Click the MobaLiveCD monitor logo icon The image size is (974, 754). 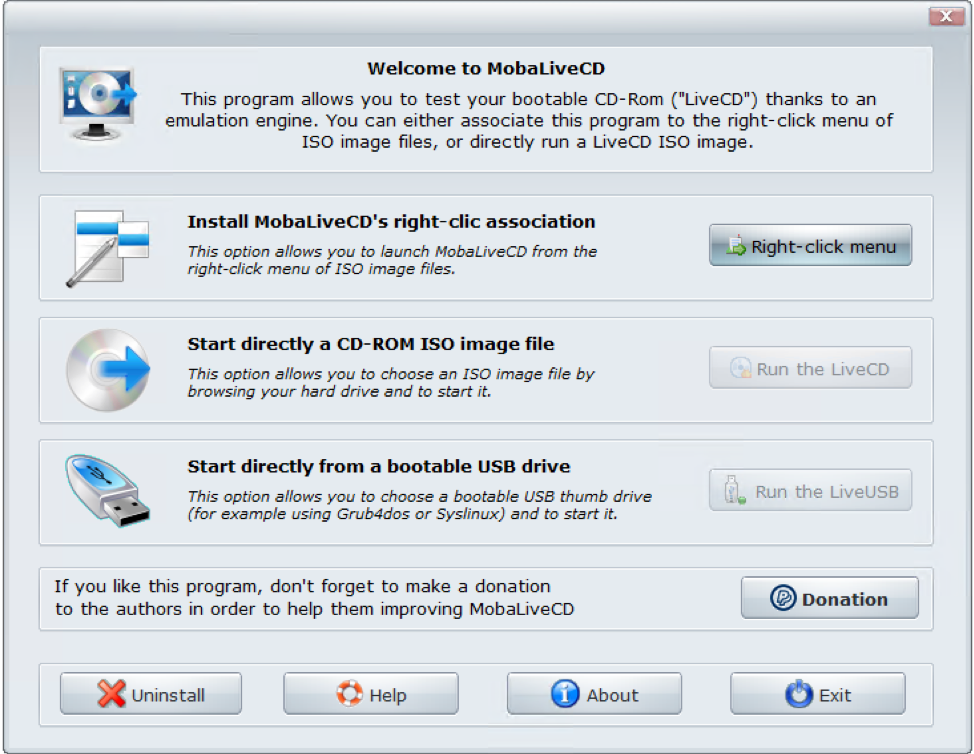coord(98,104)
